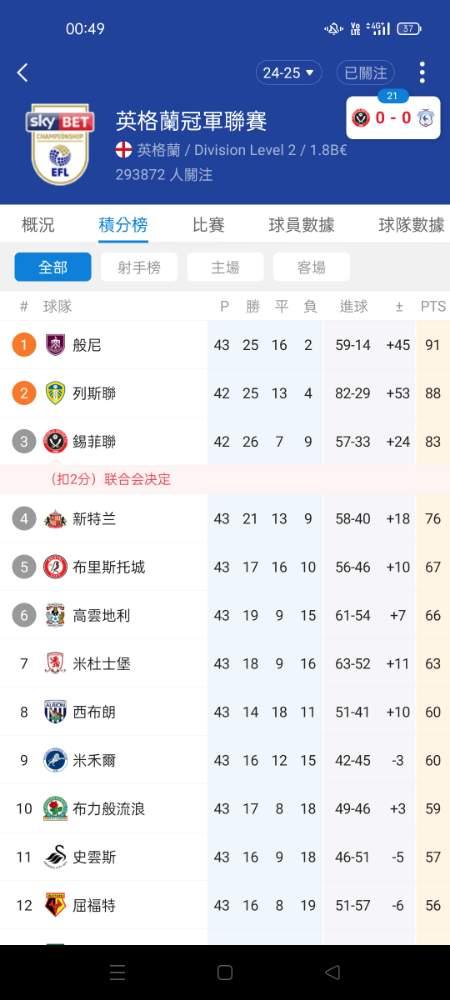Open the 射手榜 top scorers list
The image size is (450, 1000).
(x=139, y=267)
